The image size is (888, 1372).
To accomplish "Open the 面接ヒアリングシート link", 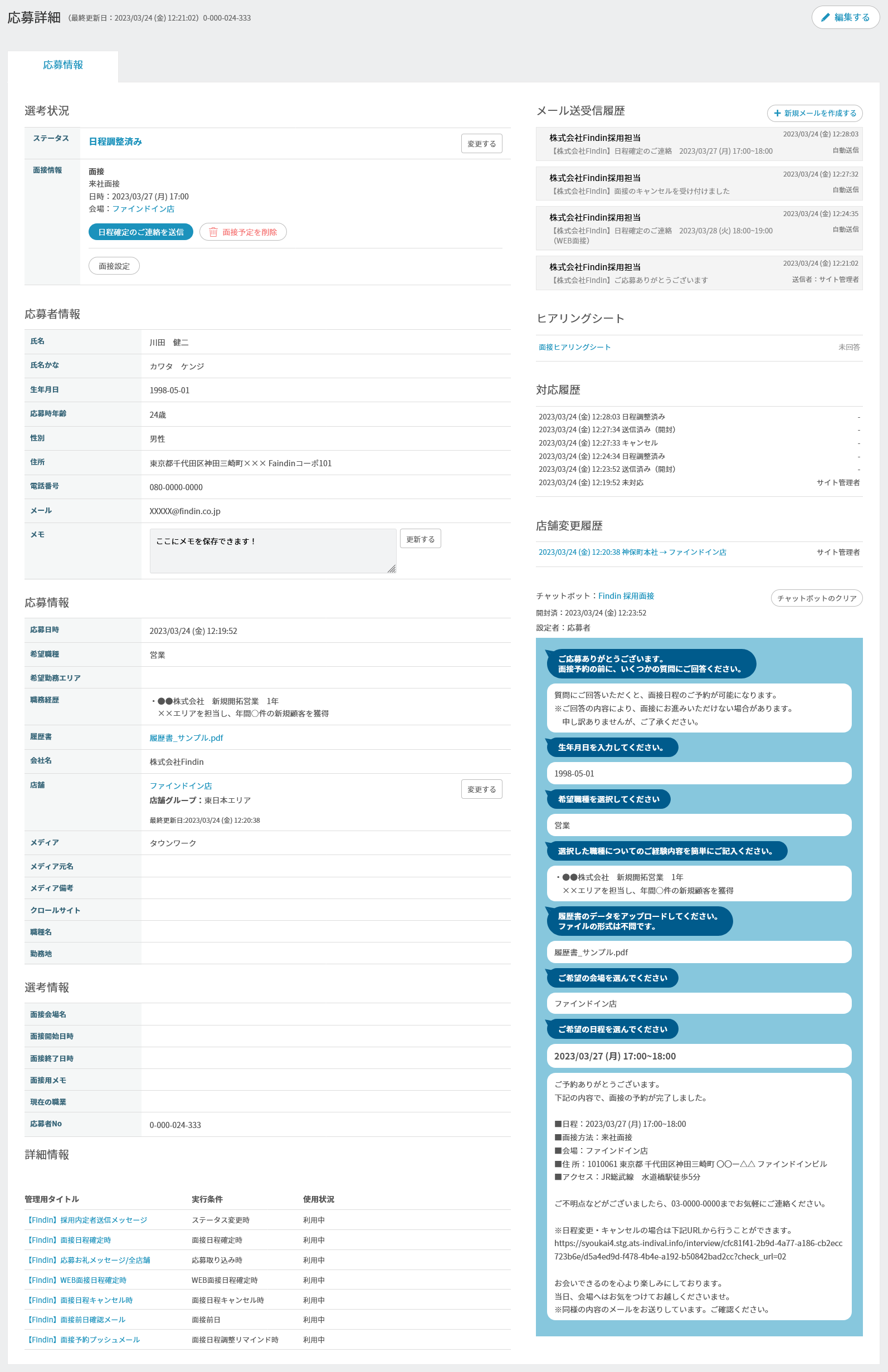I will click(574, 347).
